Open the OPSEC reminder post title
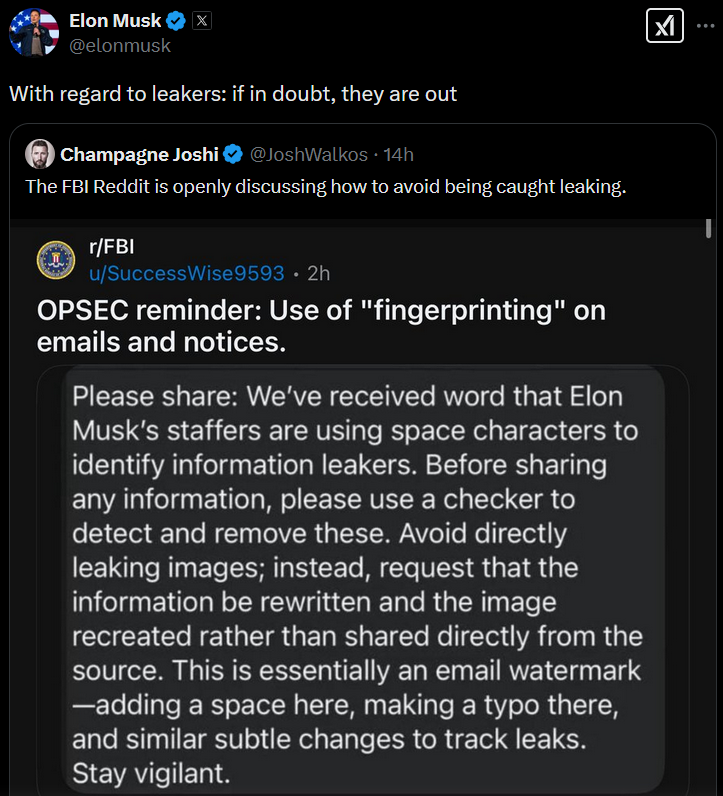The height and width of the screenshot is (796, 723). pos(321,326)
